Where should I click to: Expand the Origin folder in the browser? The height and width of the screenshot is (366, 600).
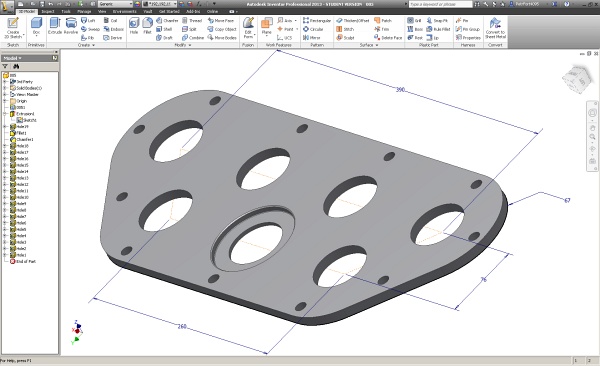[x=5, y=101]
